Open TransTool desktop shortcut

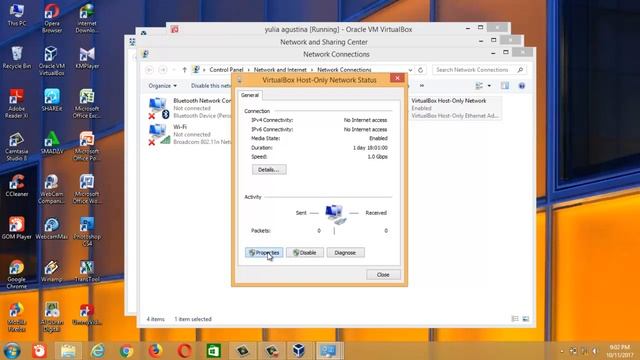pyautogui.click(x=87, y=271)
